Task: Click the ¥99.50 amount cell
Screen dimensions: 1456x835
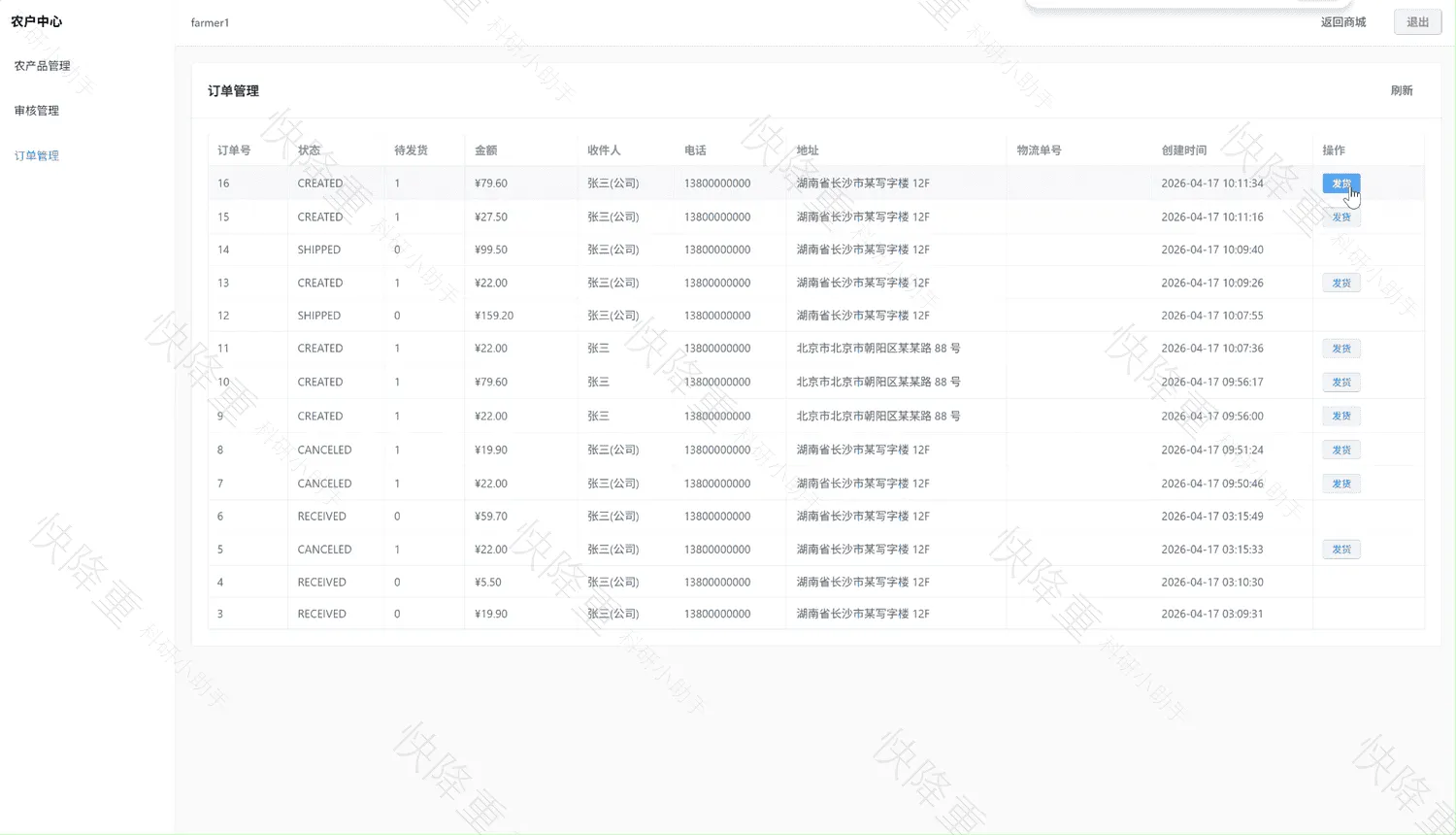Action: [x=491, y=250]
